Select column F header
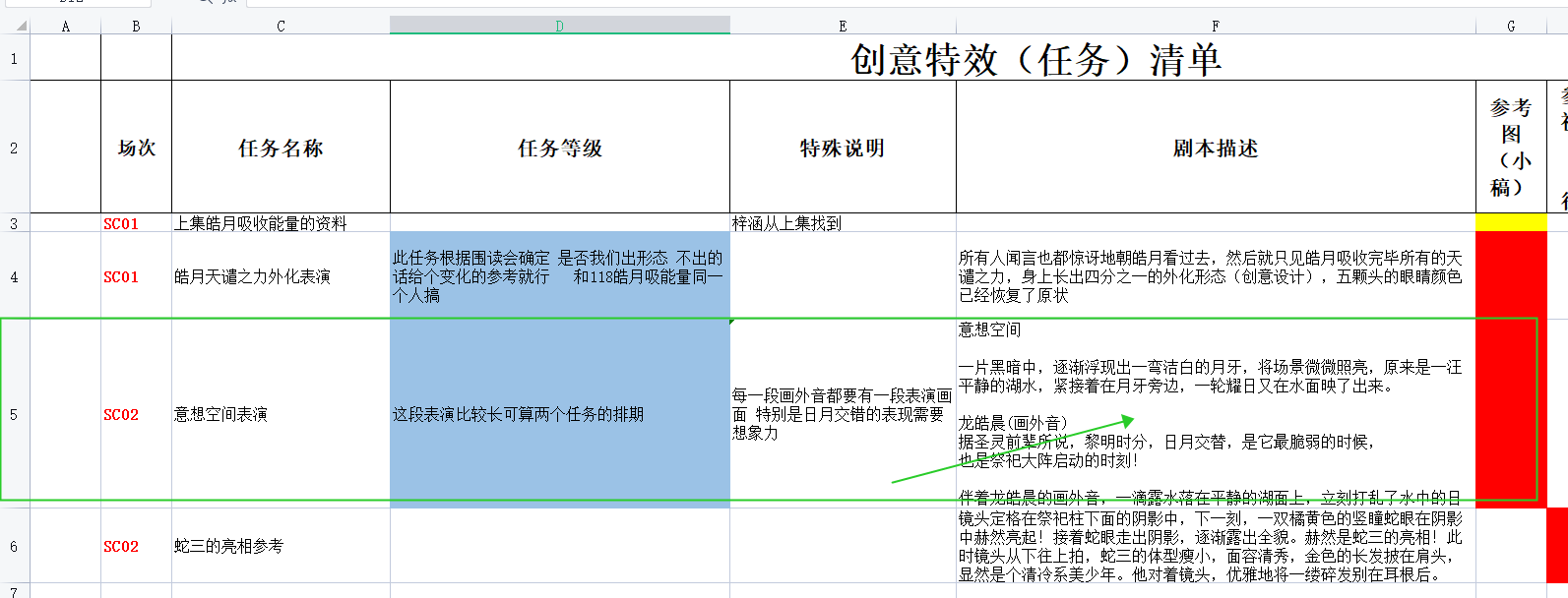Viewport: 1568px width, 598px height. tap(1216, 26)
